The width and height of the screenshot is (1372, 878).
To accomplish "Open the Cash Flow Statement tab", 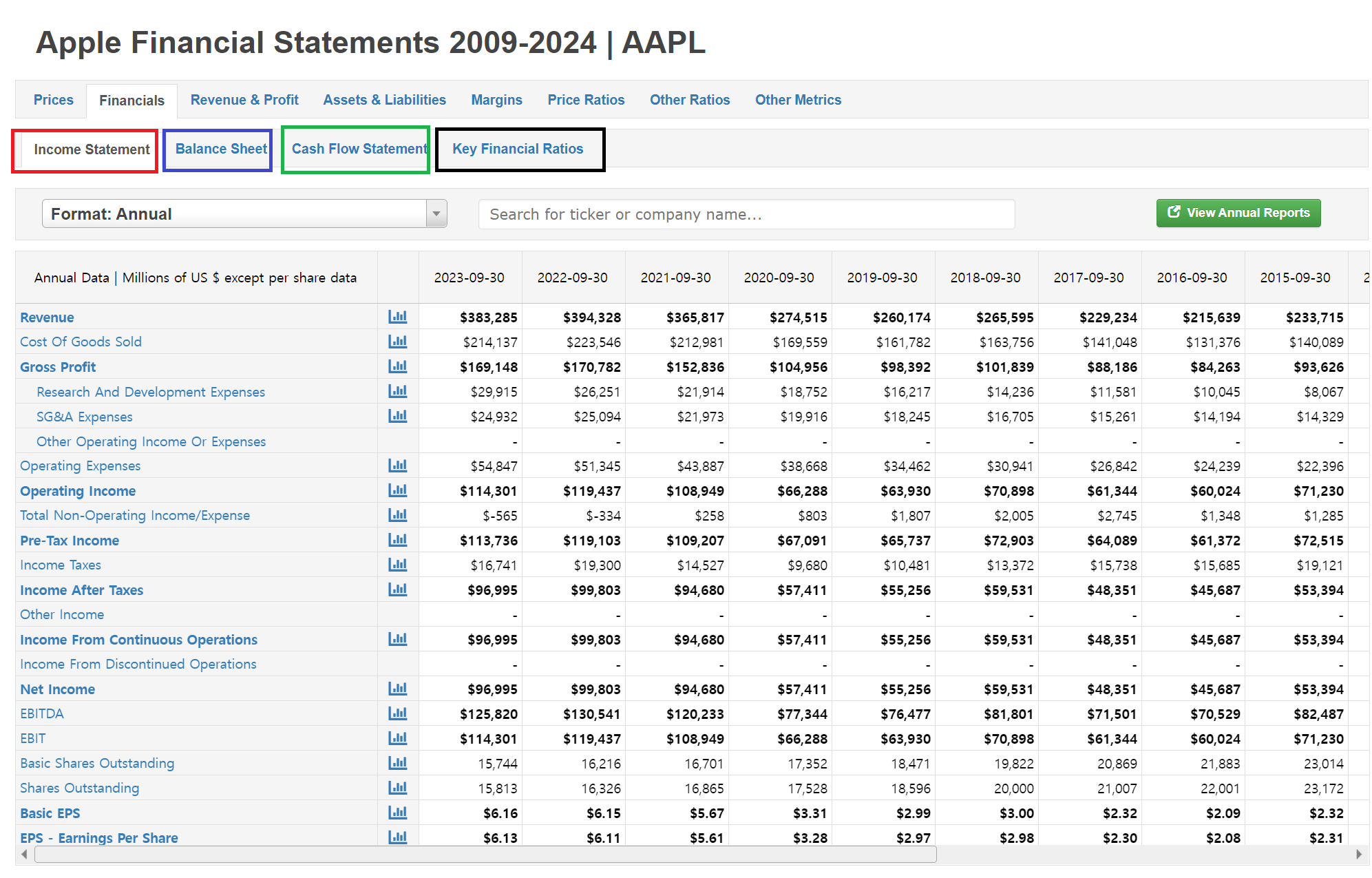I will tap(359, 149).
